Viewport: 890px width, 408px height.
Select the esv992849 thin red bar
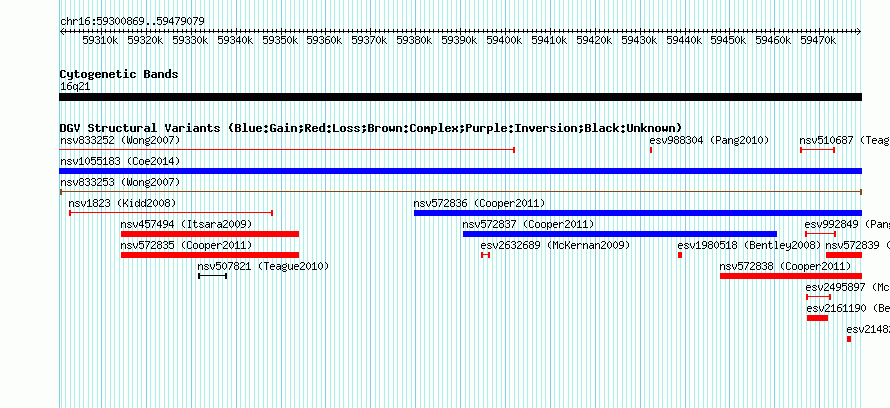820,234
